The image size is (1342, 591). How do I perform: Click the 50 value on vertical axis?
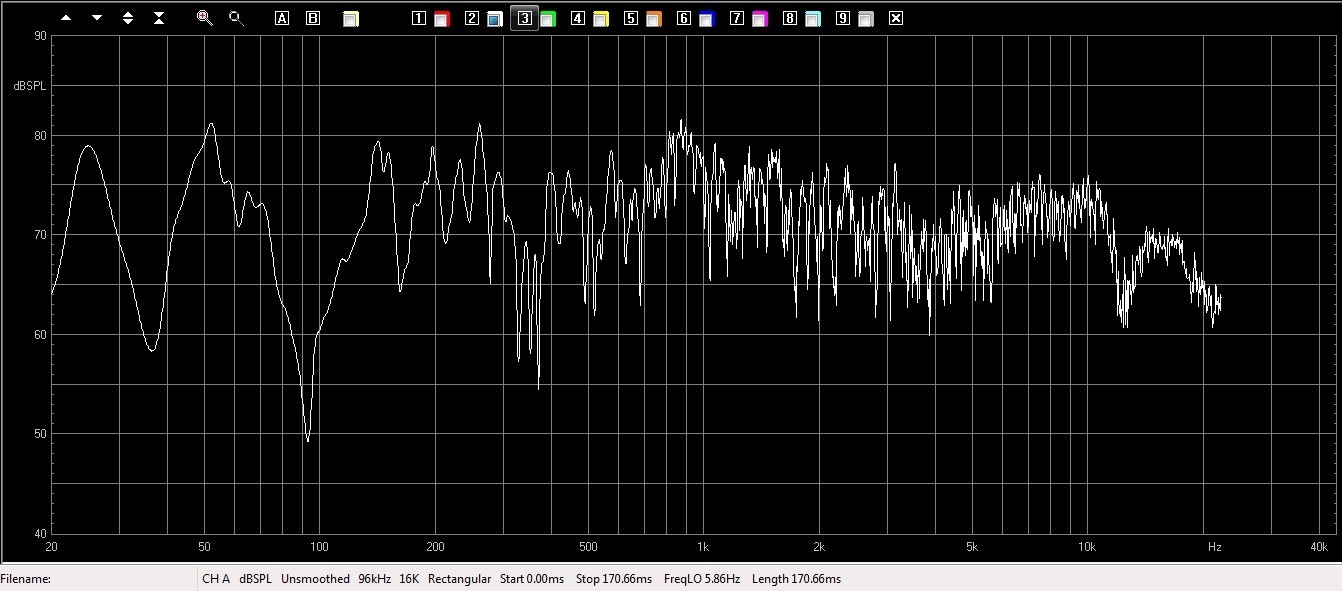coord(40,434)
